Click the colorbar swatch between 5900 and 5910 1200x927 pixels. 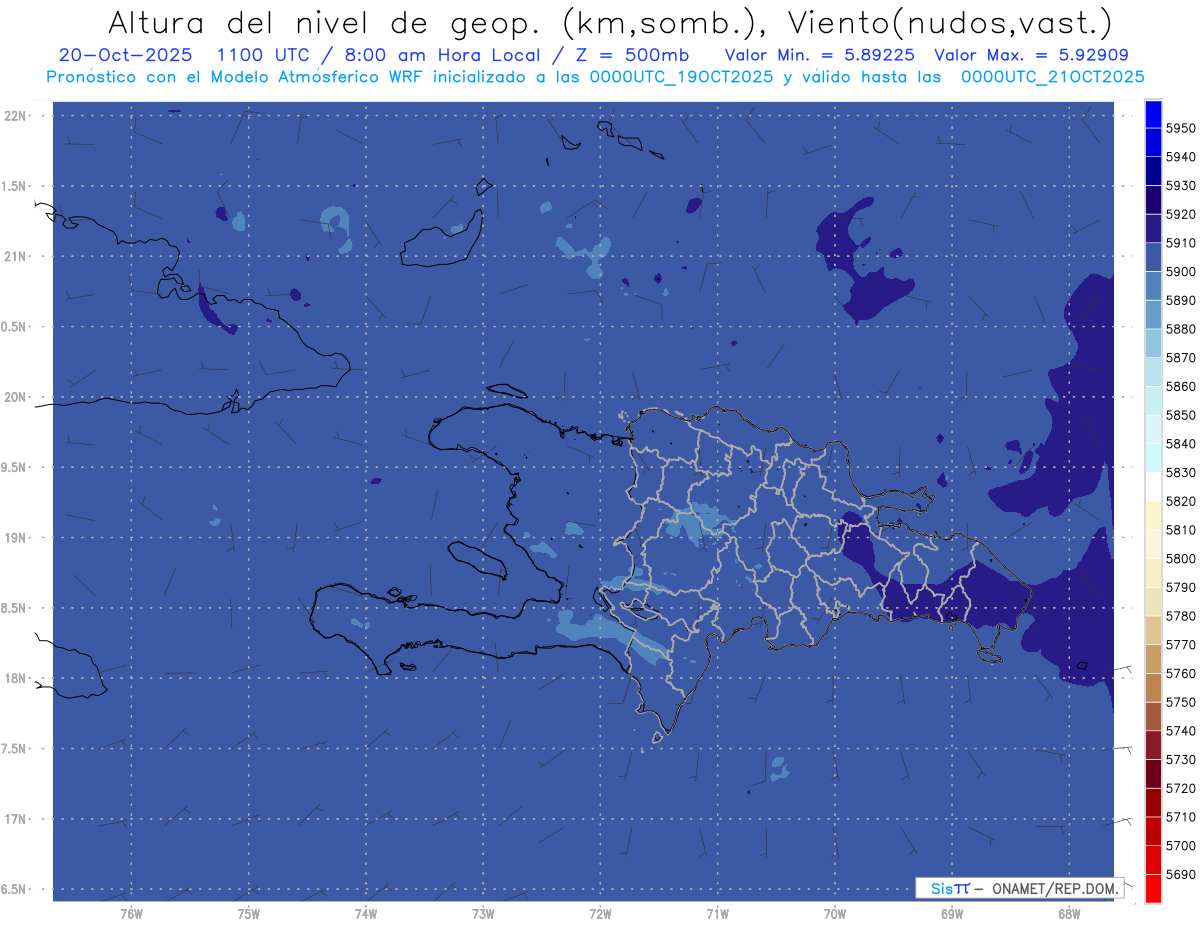1152,257
